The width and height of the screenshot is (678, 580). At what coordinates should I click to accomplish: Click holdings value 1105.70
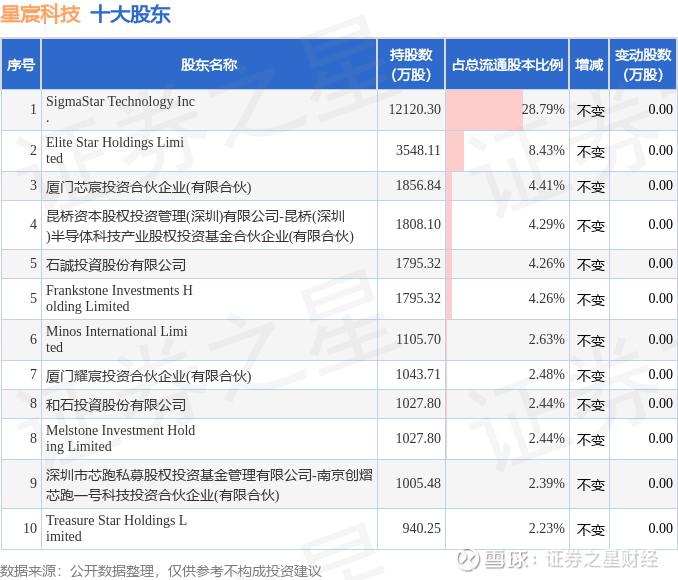coord(419,339)
